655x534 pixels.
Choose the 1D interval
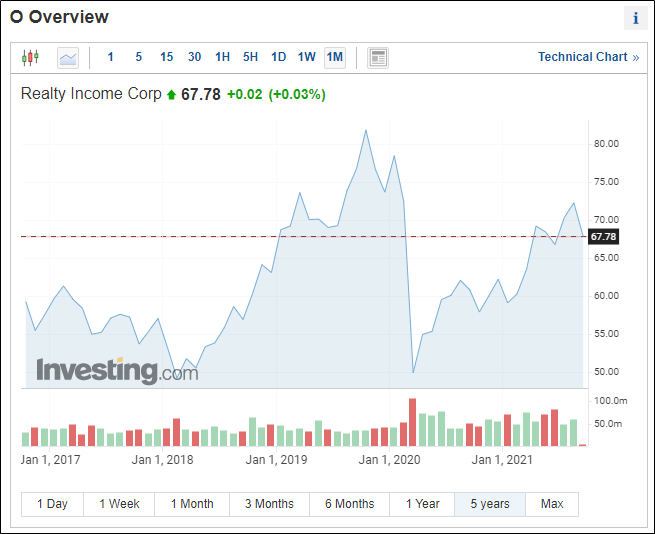click(x=278, y=57)
